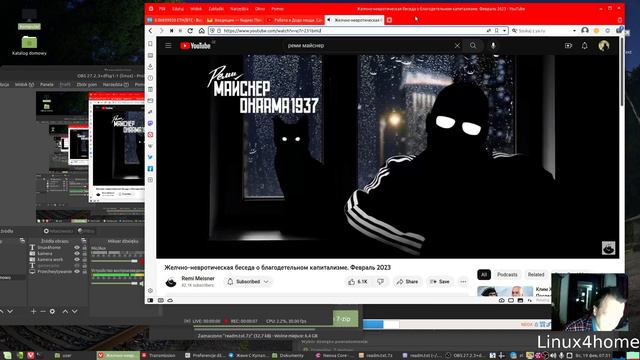Viewport: 640px width, 360px height.
Task: Move OBS source up with arrow
Action: (65, 311)
